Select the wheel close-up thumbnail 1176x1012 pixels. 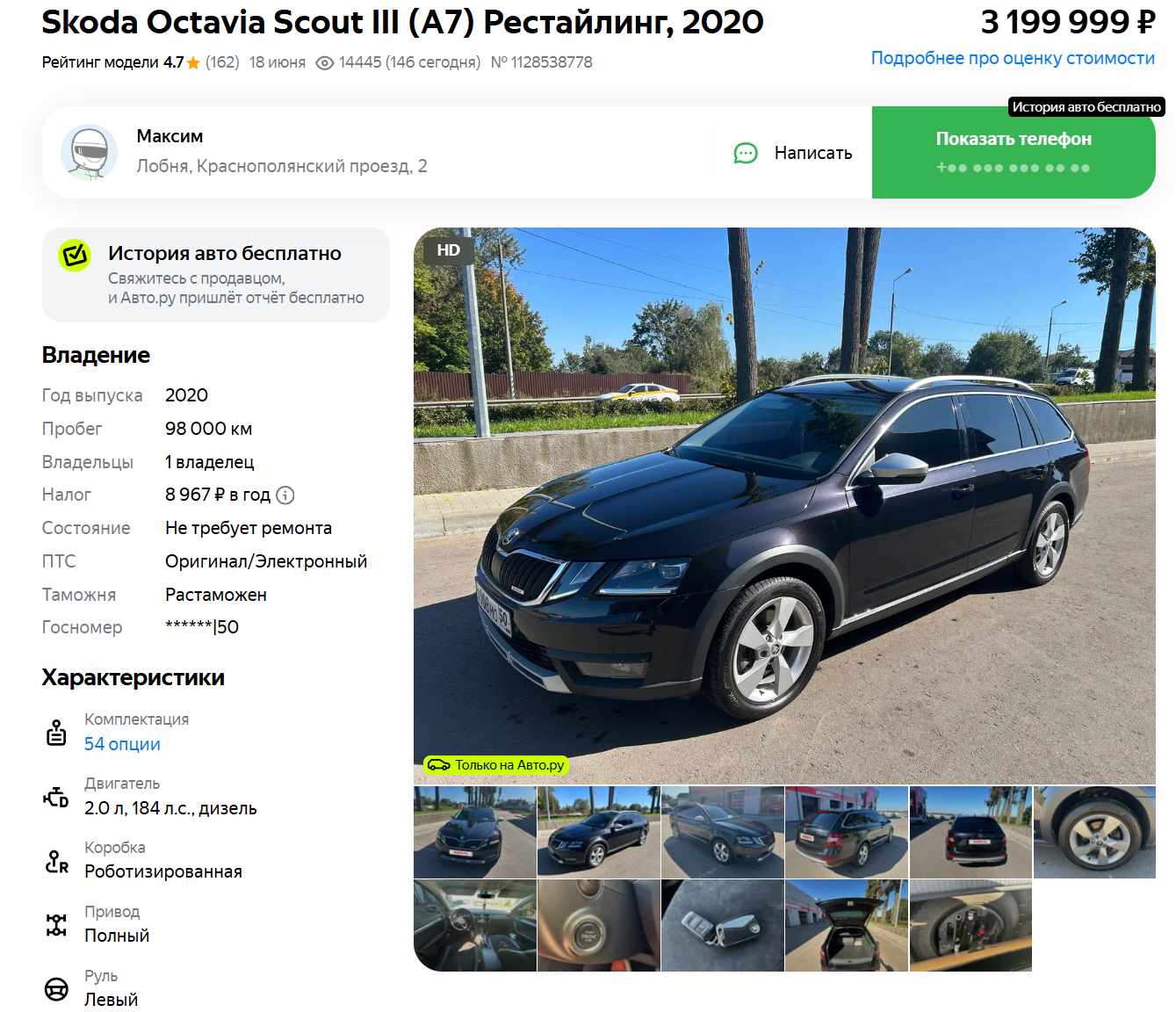[x=1094, y=833]
